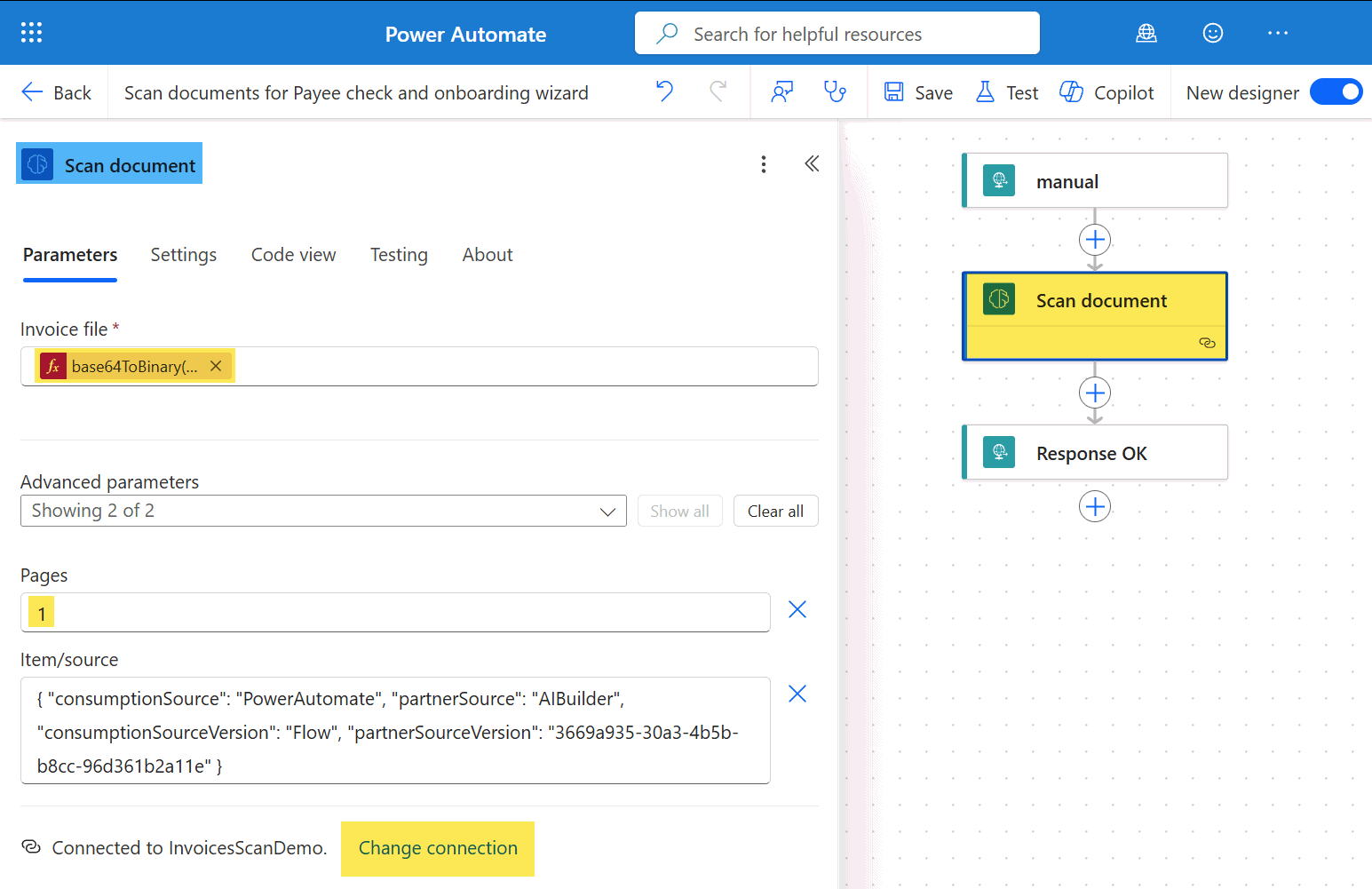The image size is (1372, 889).
Task: Click the Scan document node AI Builder icon
Action: (999, 299)
